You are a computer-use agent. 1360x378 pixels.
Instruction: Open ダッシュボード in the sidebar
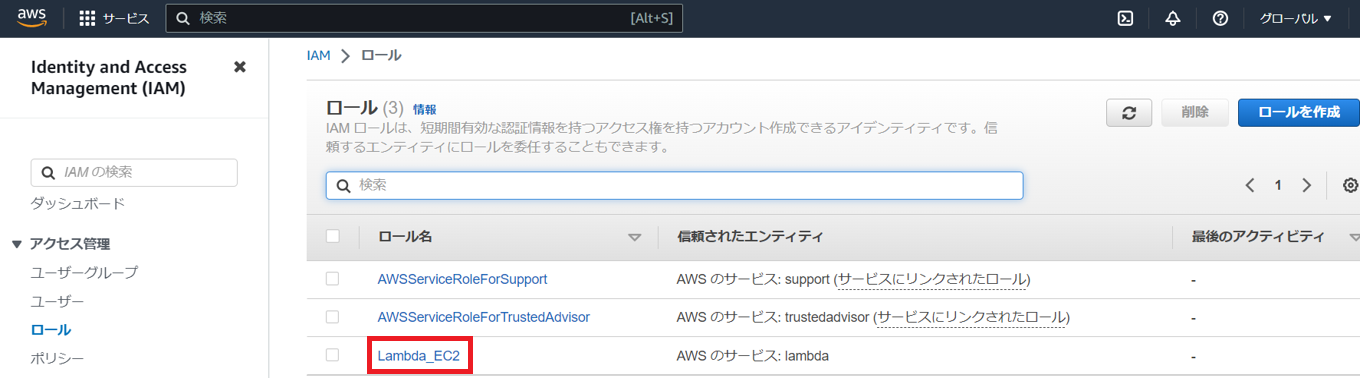[78, 203]
